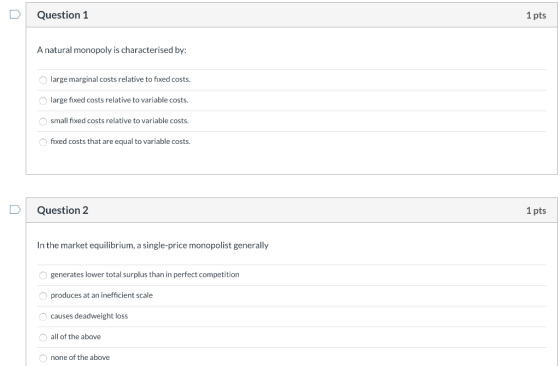Select 'large marginal costs relative to fixed costs'
This screenshot has height=366, width=560.
[x=43, y=80]
